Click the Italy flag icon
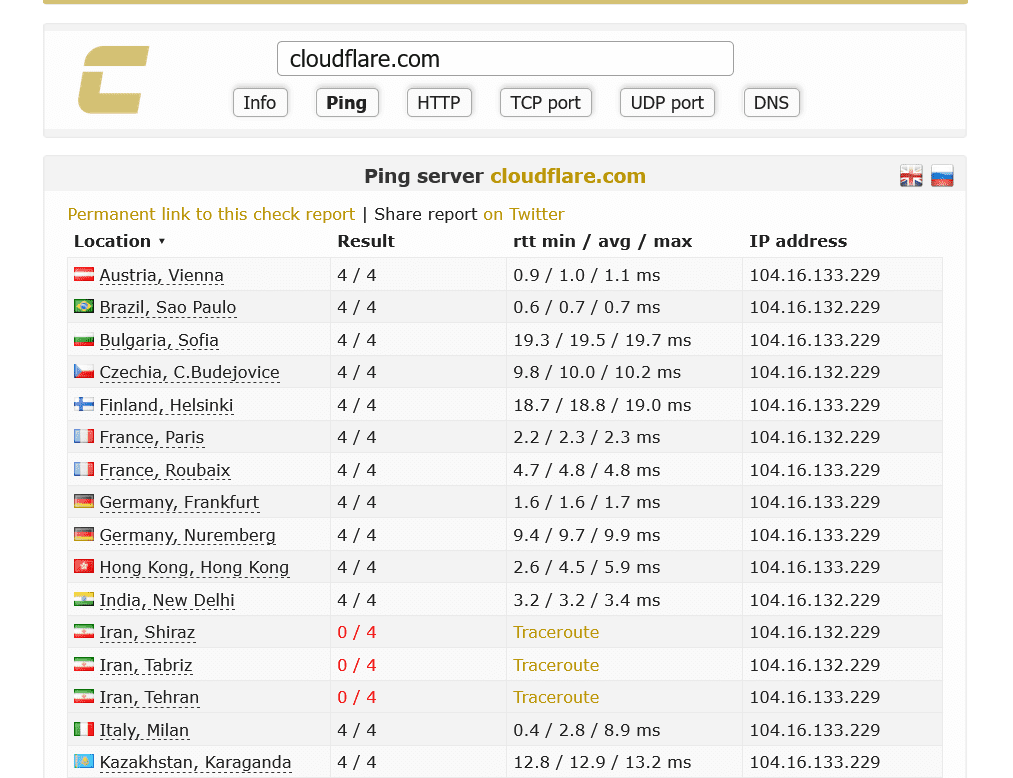 pyautogui.click(x=84, y=730)
